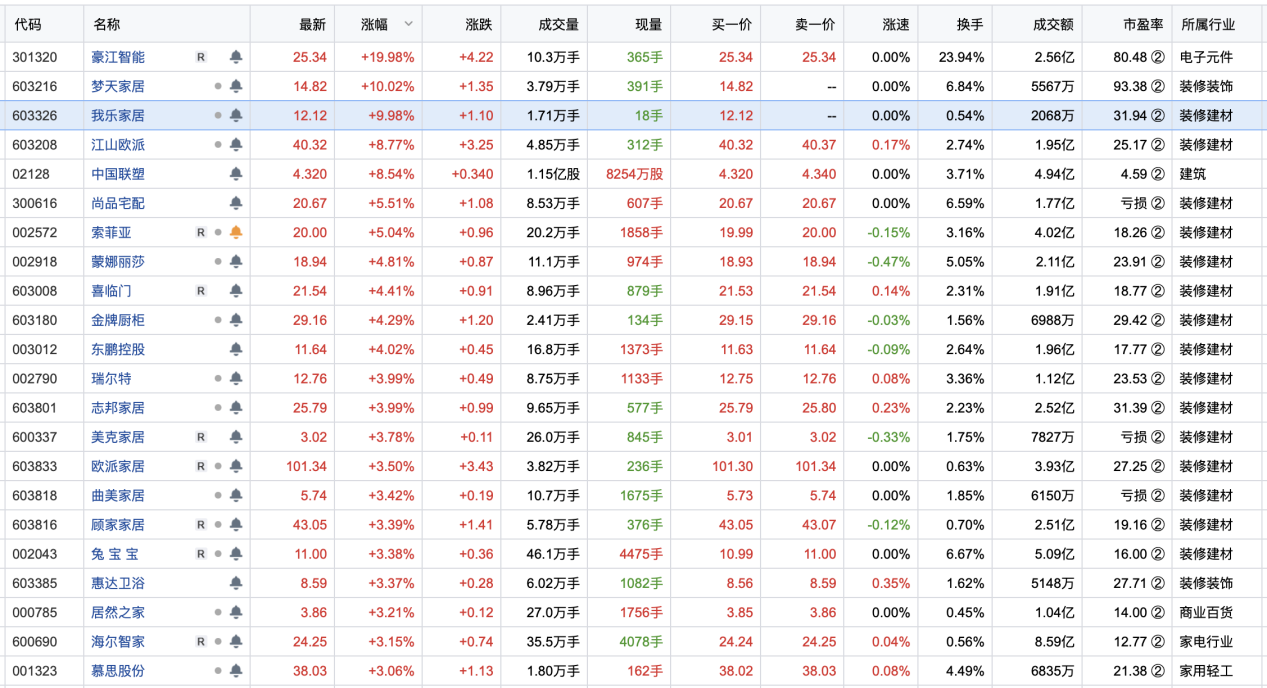The image size is (1267, 688).
Task: Click the bell icon for 东鹏控股
Action: point(236,349)
